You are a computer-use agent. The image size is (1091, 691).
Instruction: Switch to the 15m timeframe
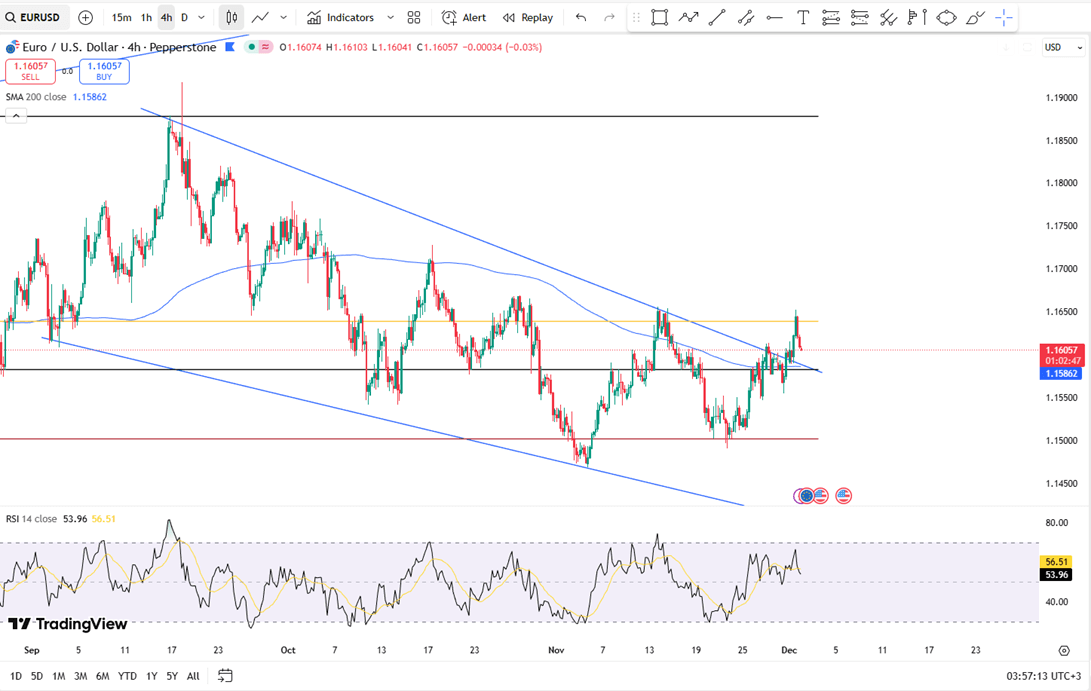[x=121, y=17]
